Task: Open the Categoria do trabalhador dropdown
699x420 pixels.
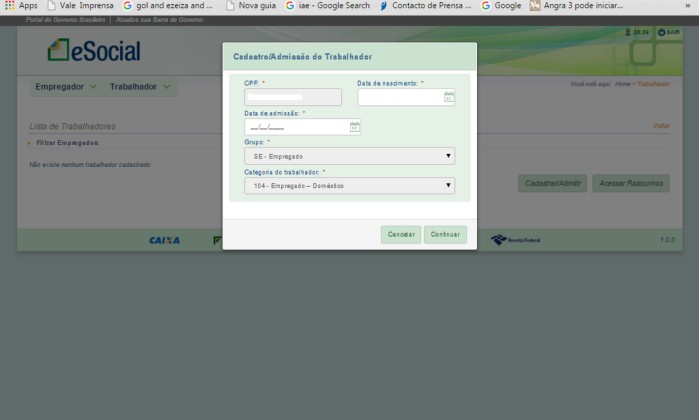Action: pyautogui.click(x=349, y=185)
